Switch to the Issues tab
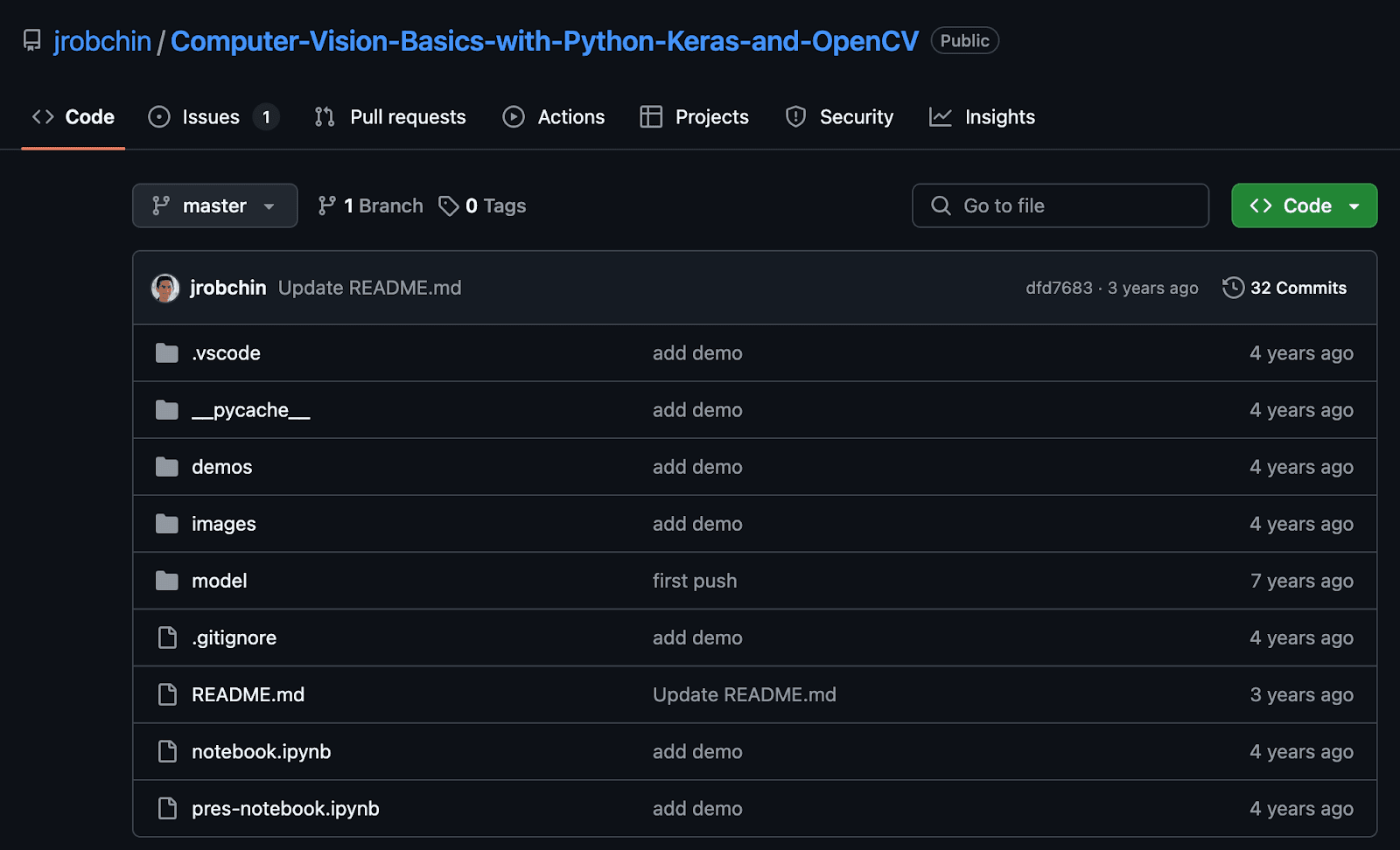1400x850 pixels. point(213,117)
